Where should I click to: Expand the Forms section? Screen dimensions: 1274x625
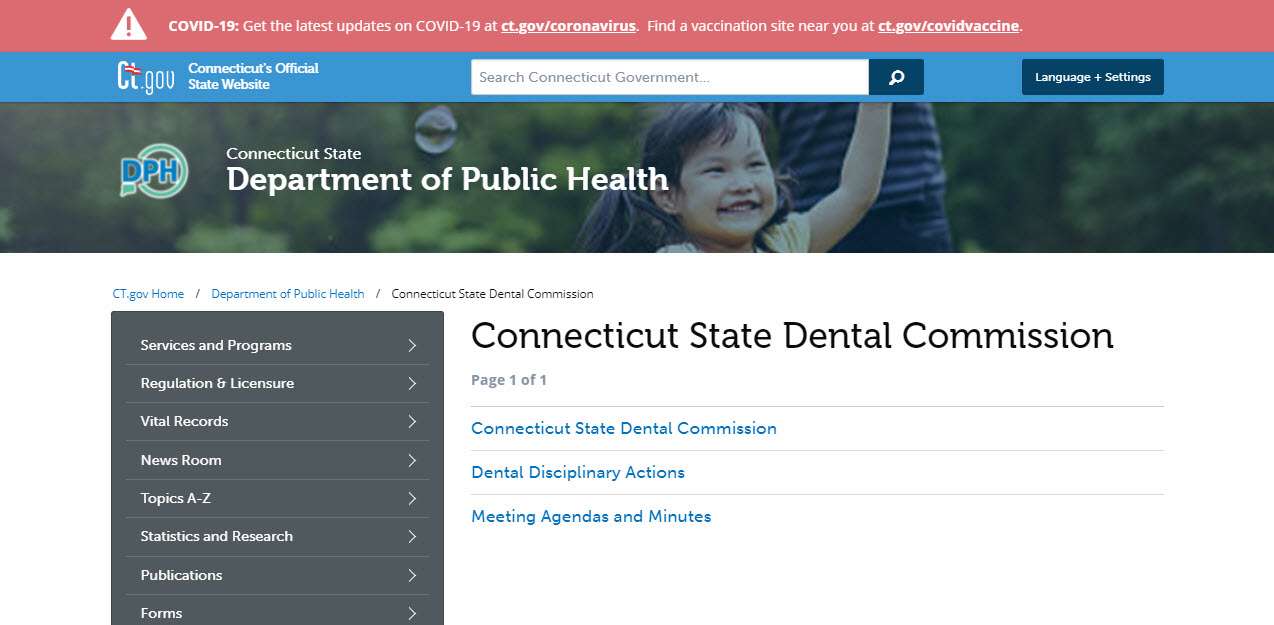(161, 612)
